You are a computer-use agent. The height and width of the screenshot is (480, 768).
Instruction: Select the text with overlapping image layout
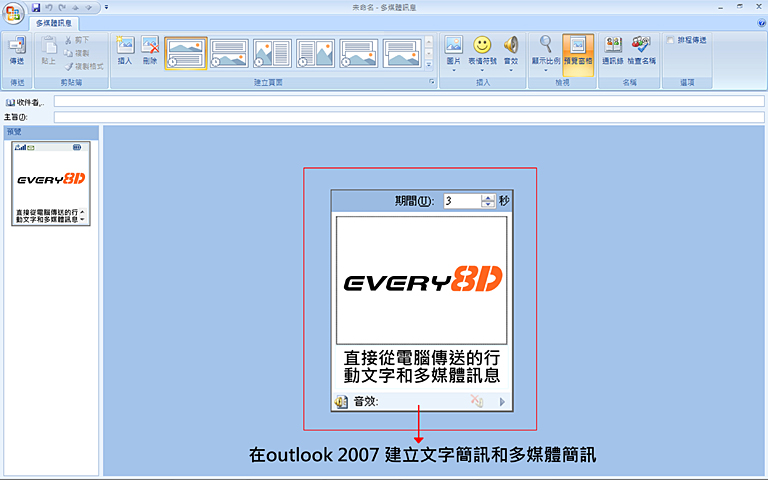pyautogui.click(x=359, y=53)
